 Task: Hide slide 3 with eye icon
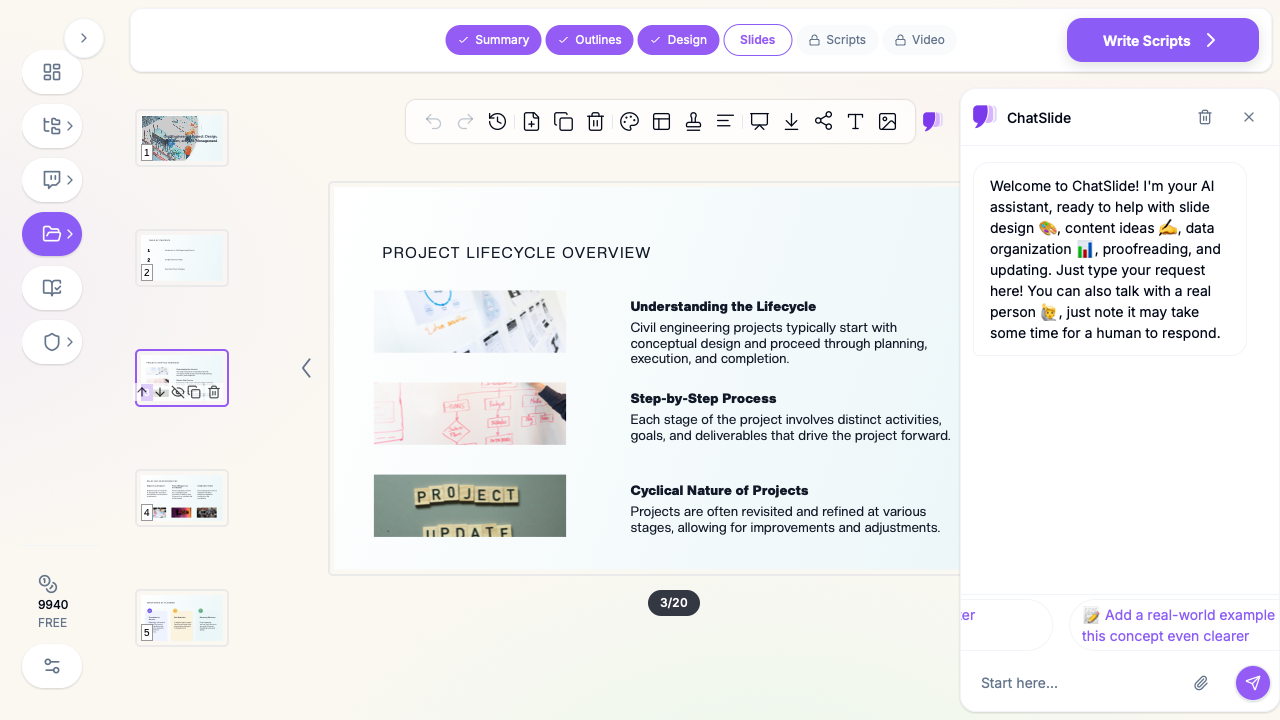(x=178, y=392)
